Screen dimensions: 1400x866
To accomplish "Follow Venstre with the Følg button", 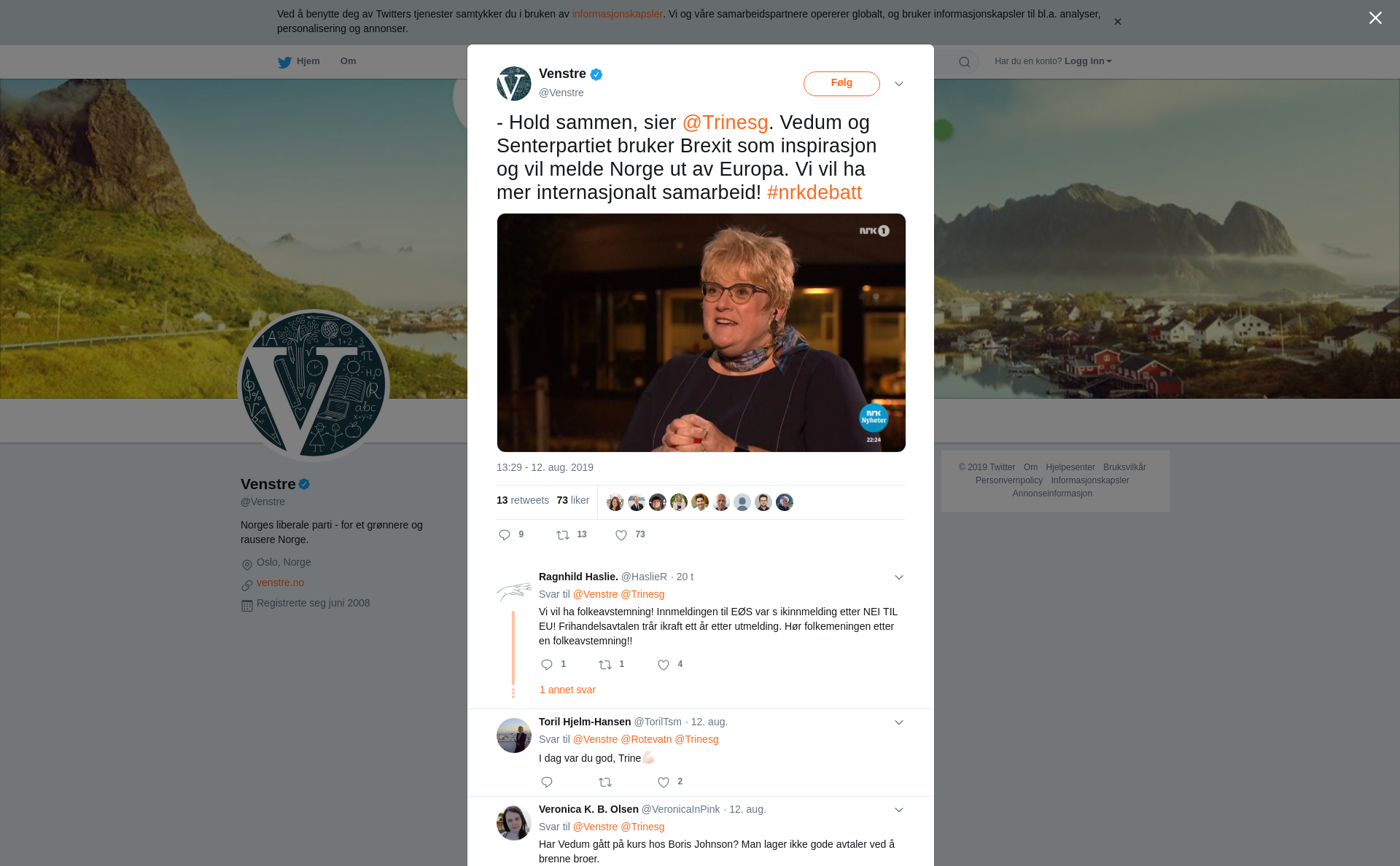I will (841, 83).
